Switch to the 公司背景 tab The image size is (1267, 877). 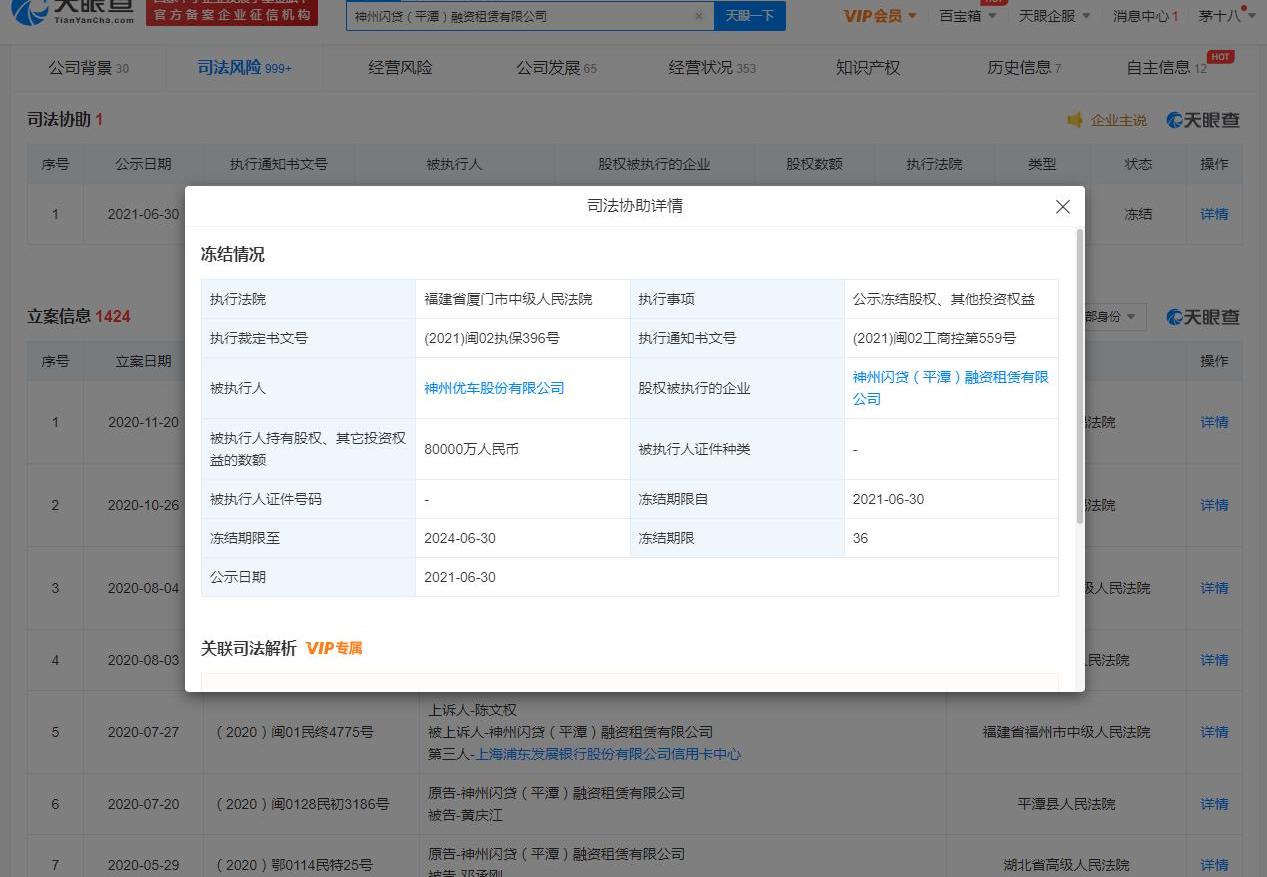click(x=88, y=68)
